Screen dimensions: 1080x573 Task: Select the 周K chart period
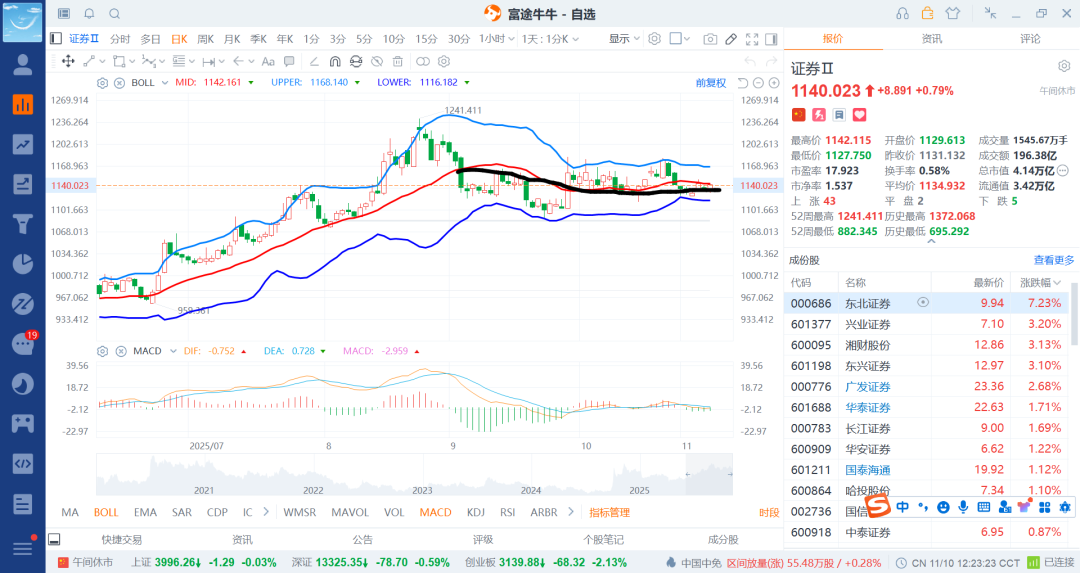(x=205, y=39)
